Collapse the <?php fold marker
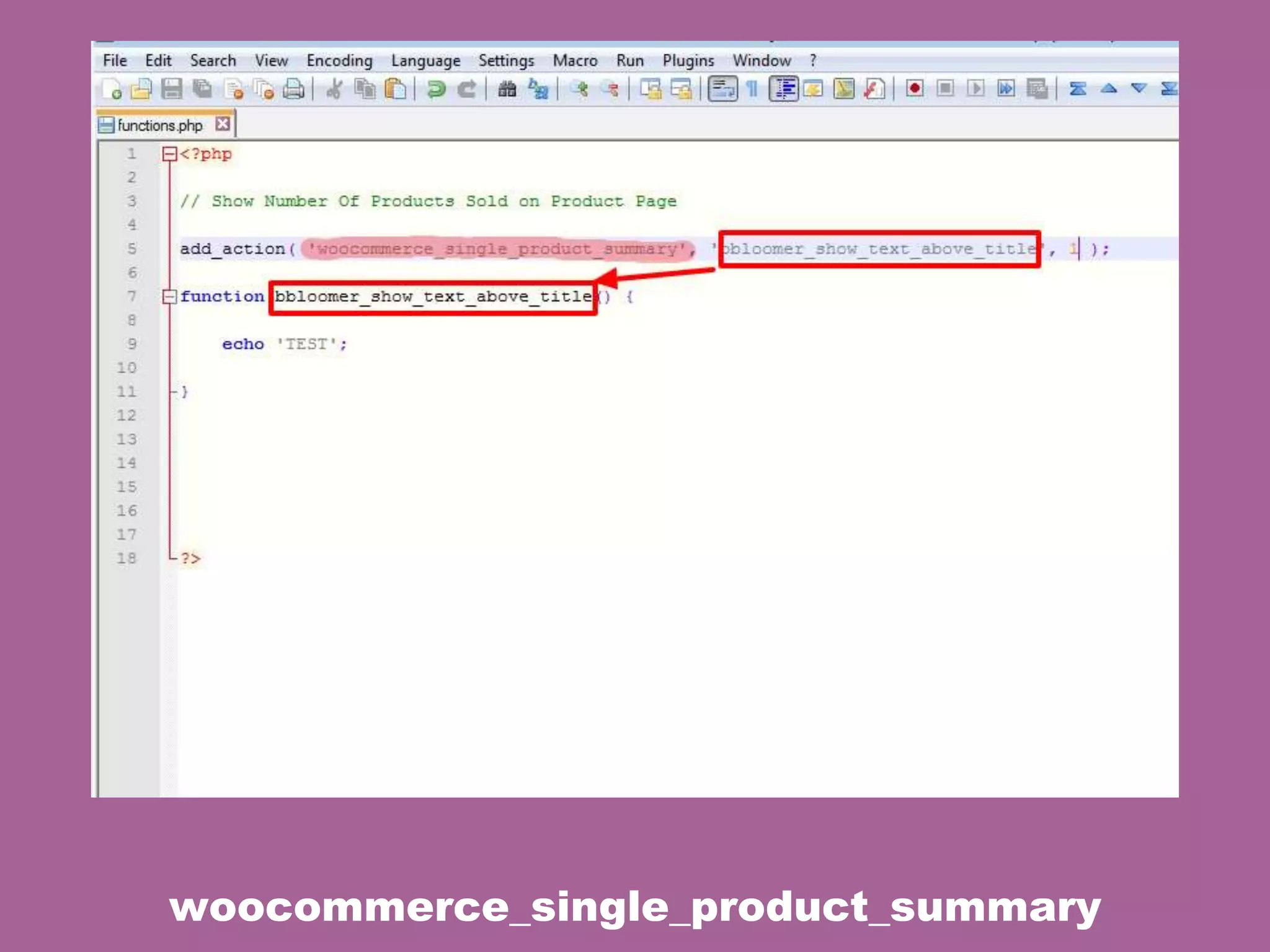The image size is (1270, 952). (169, 154)
